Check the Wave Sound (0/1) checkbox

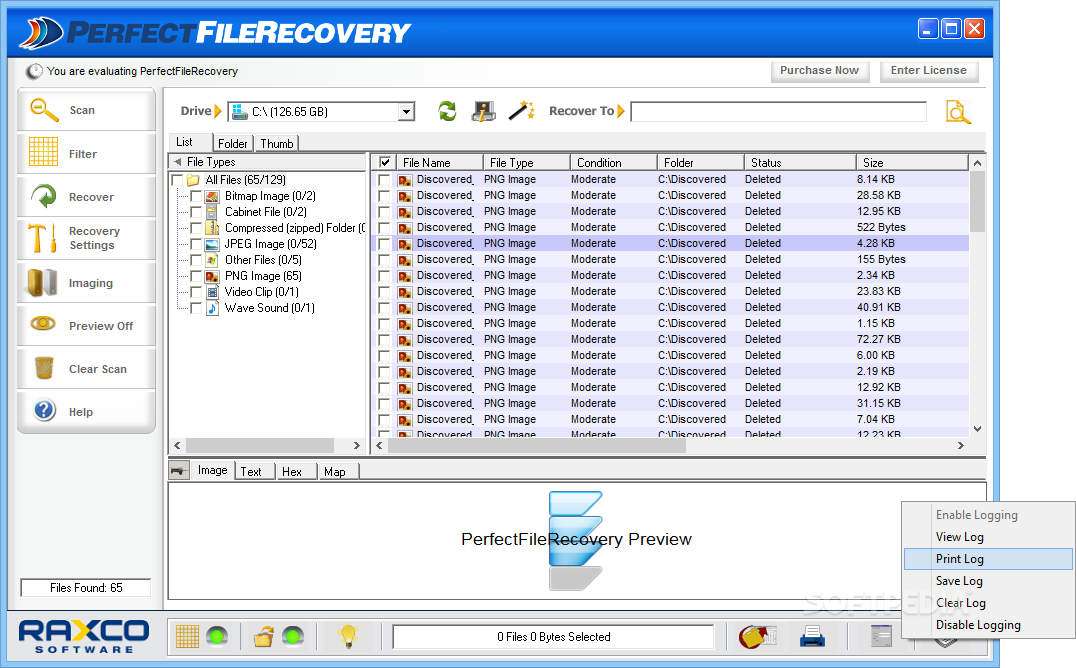click(x=196, y=308)
